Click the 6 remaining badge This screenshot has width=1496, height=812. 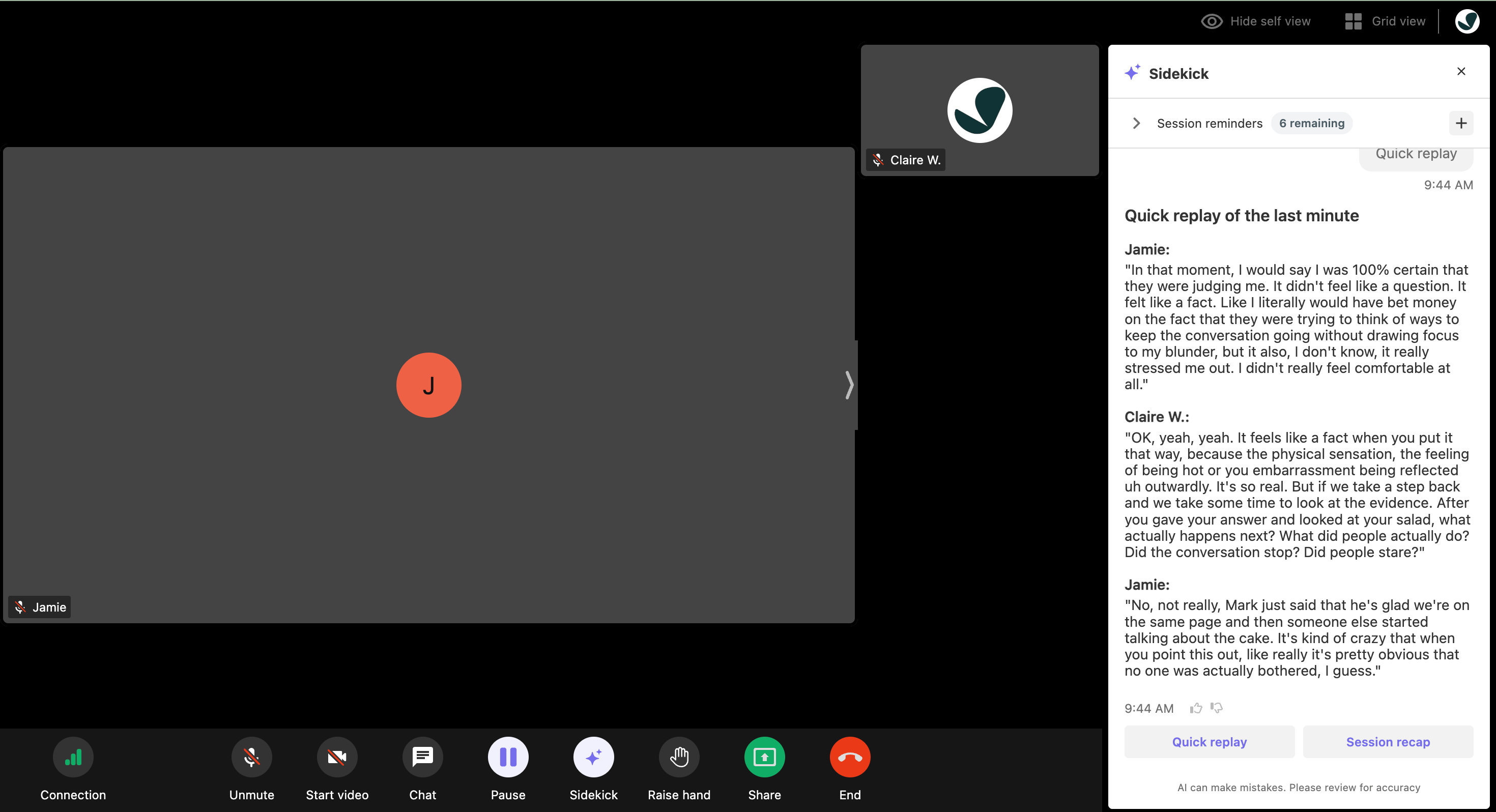coord(1311,123)
